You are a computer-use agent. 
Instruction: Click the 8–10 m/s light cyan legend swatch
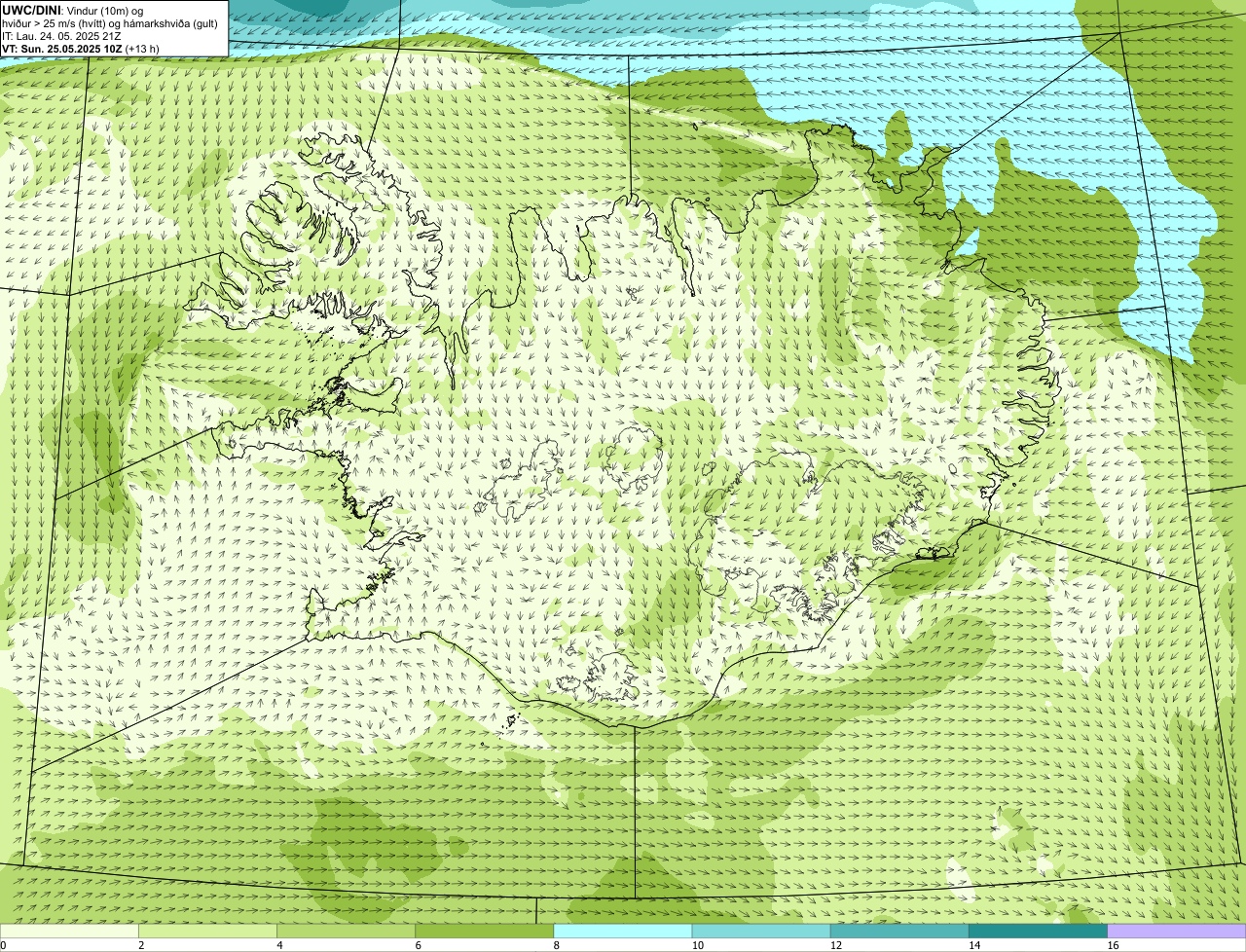click(623, 932)
